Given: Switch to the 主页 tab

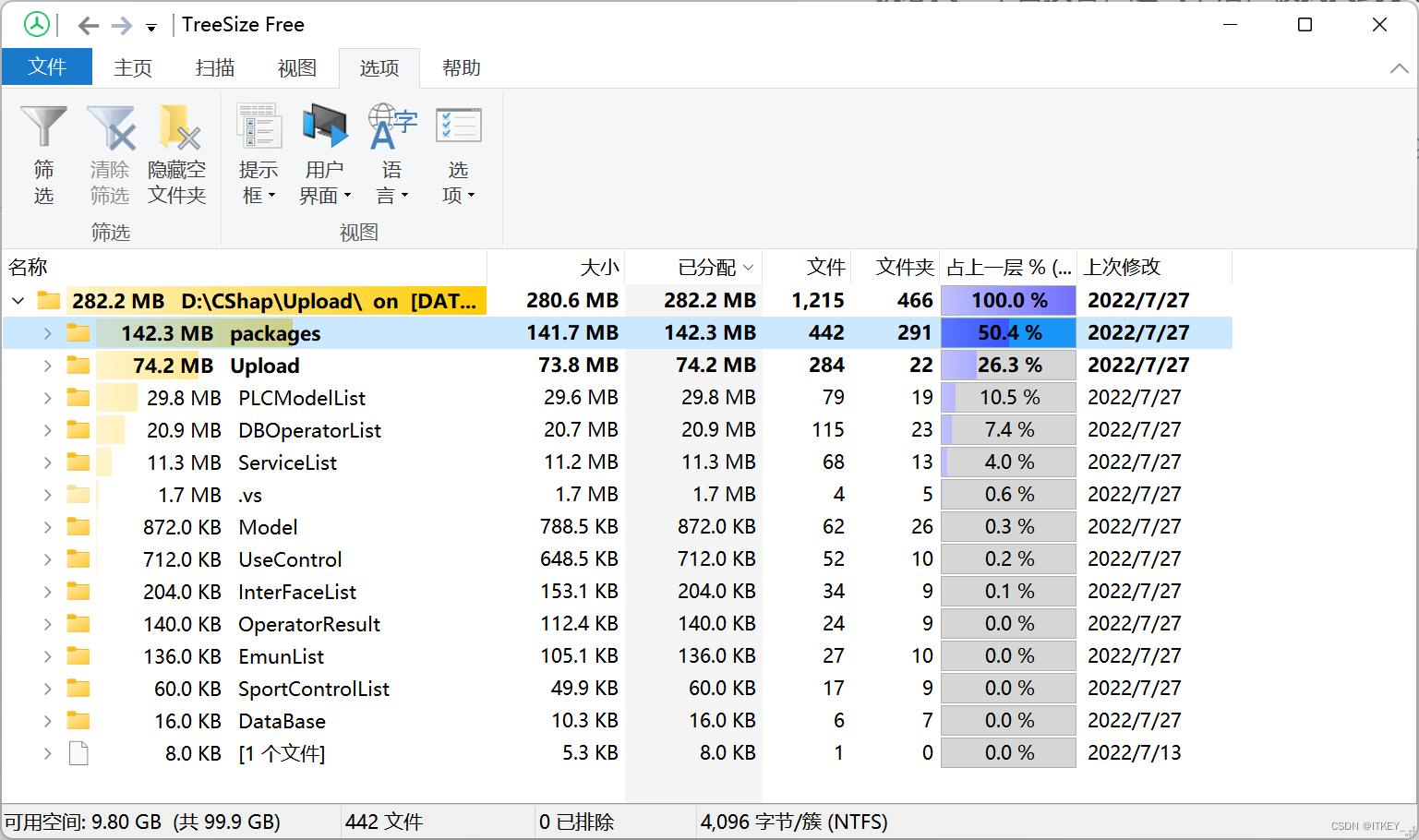Looking at the screenshot, I should (x=133, y=67).
